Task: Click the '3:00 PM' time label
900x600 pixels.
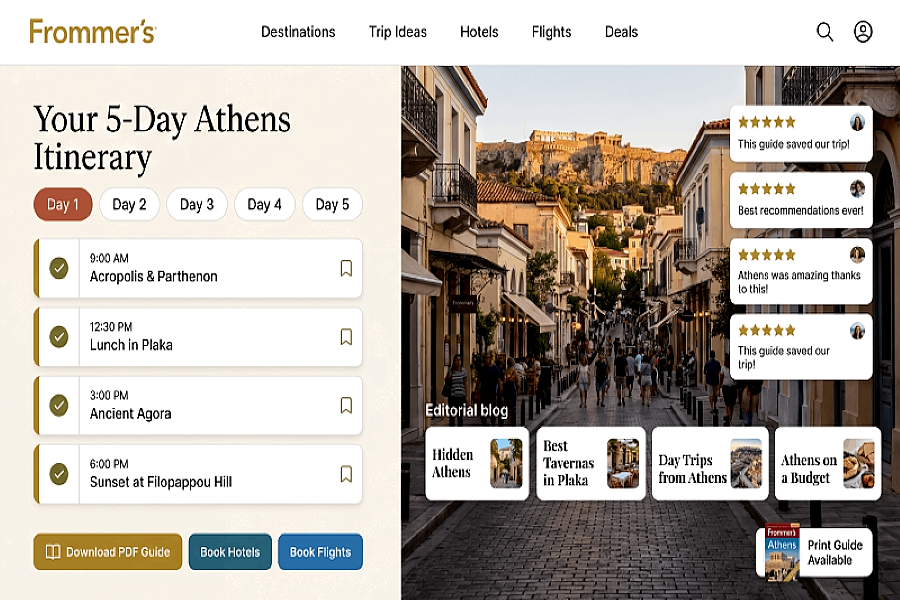Action: pos(109,396)
